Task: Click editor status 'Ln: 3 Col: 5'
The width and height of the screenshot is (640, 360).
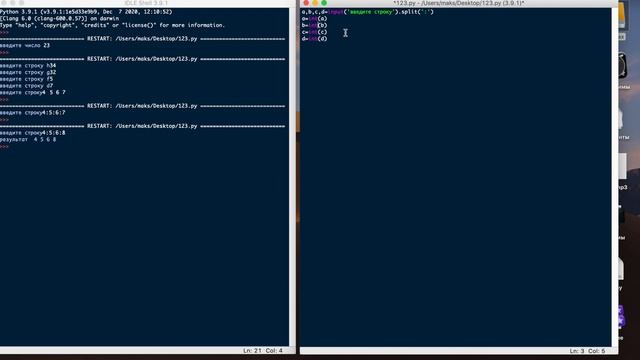Action: (587, 351)
